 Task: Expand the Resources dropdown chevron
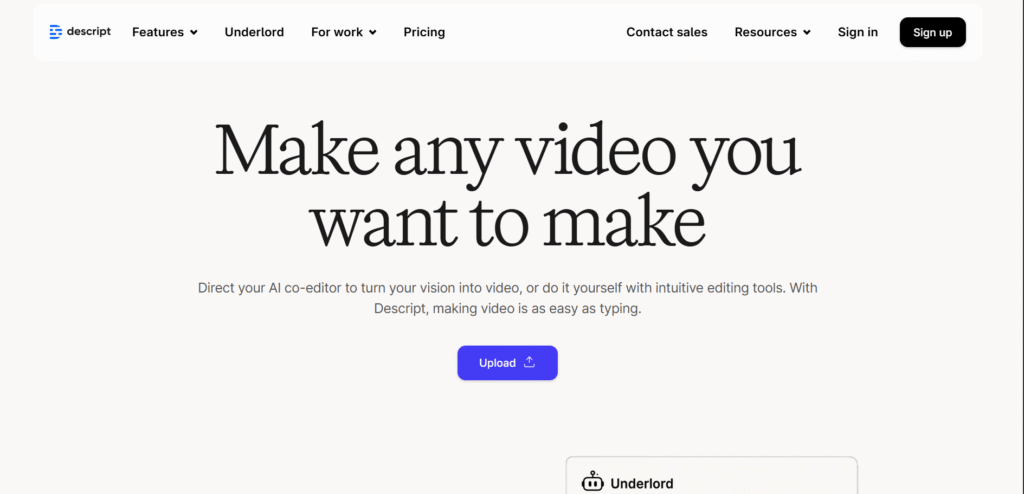pyautogui.click(x=806, y=33)
